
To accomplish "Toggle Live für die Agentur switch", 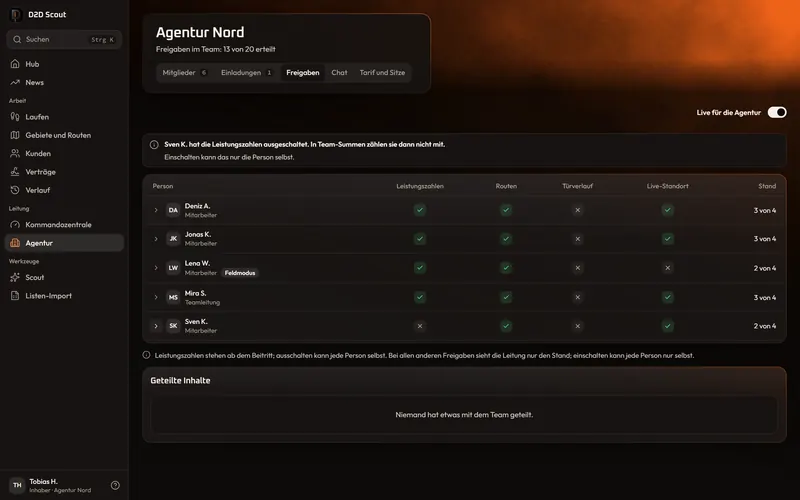I will (x=777, y=112).
